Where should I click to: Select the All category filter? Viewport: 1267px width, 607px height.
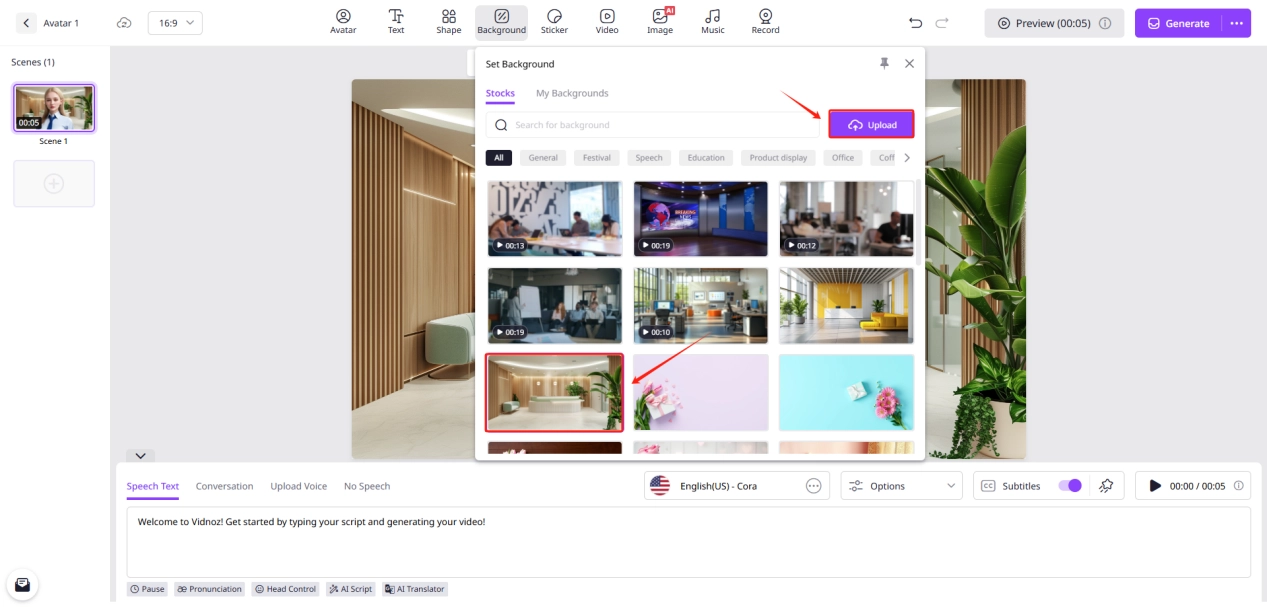498,158
